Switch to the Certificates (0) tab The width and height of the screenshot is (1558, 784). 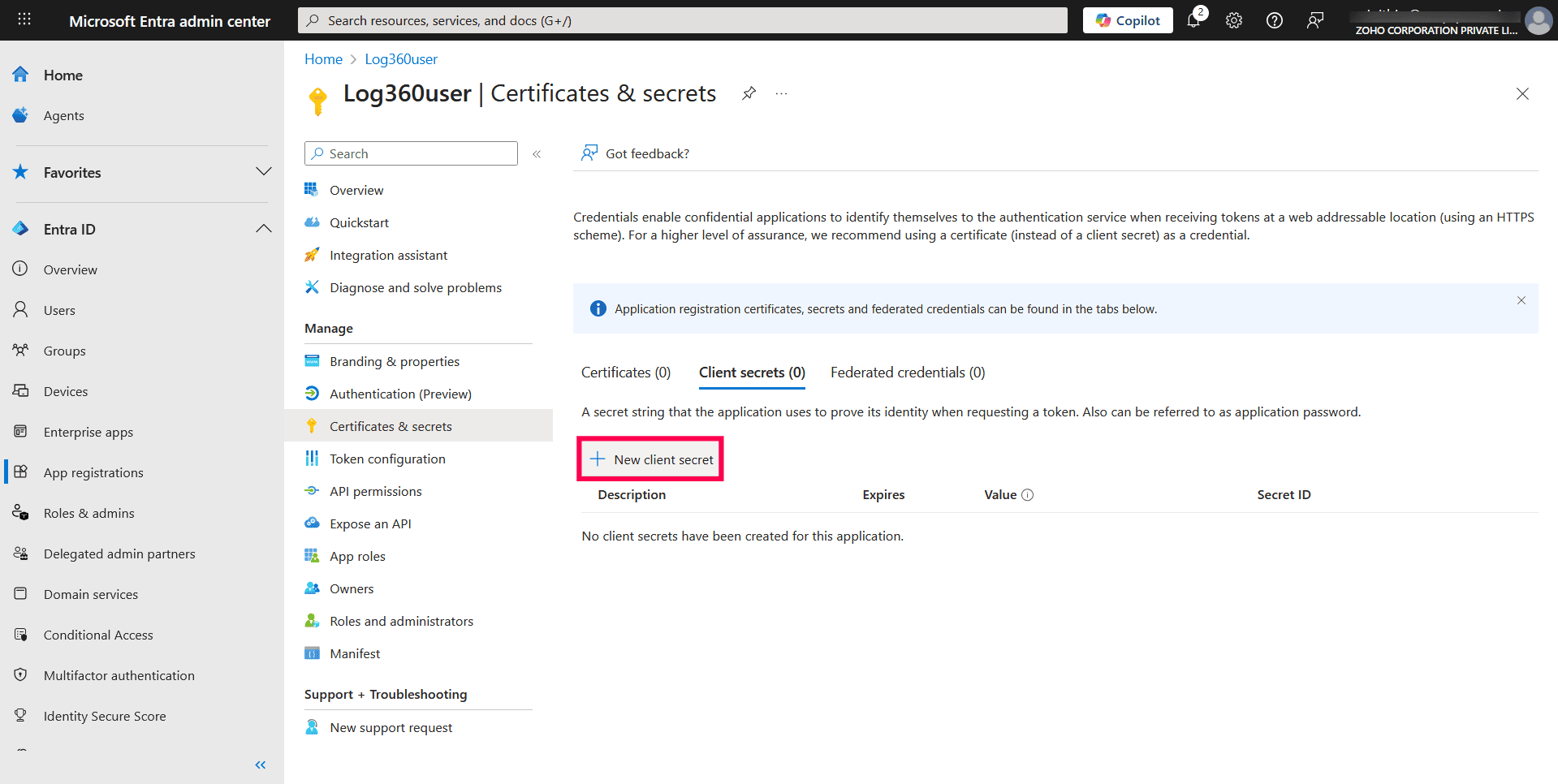click(625, 372)
